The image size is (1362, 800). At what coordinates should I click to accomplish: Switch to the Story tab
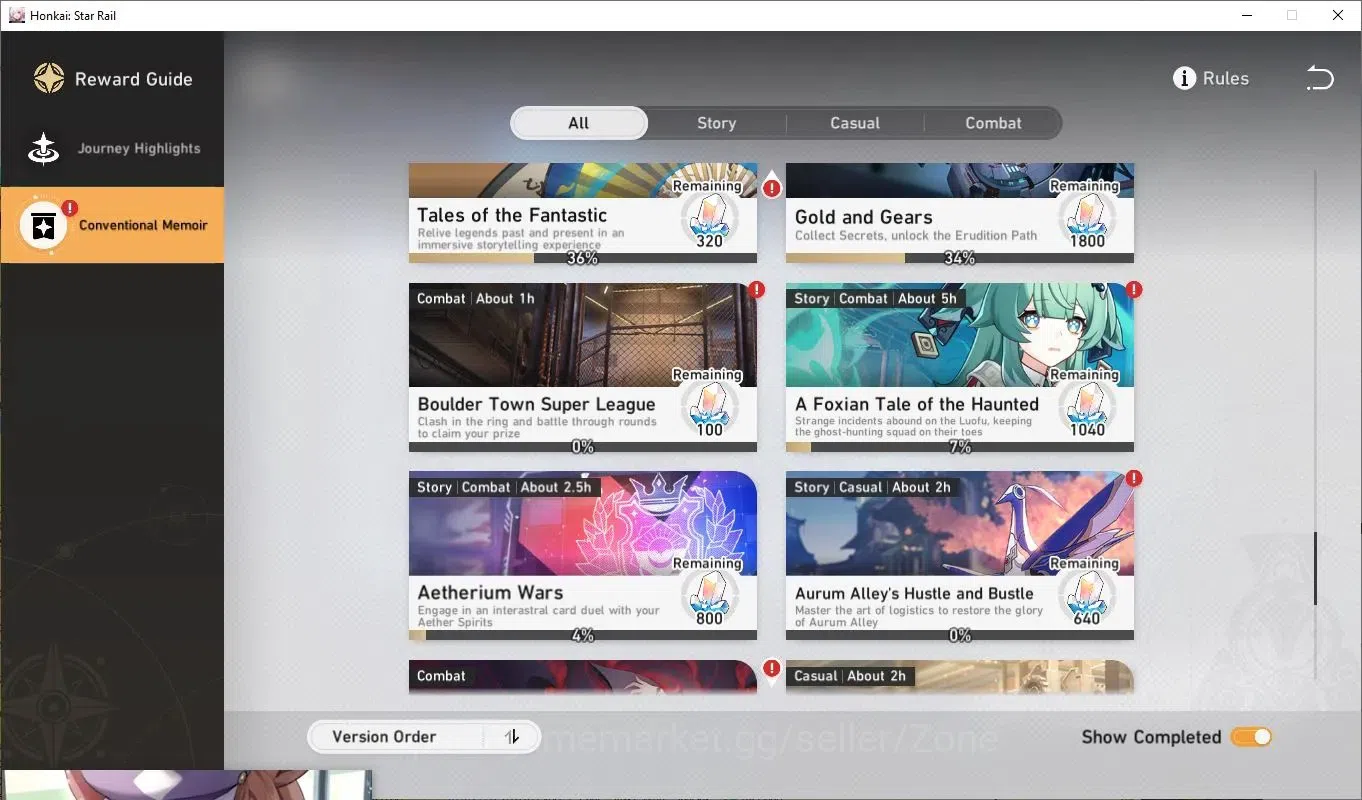(x=716, y=123)
